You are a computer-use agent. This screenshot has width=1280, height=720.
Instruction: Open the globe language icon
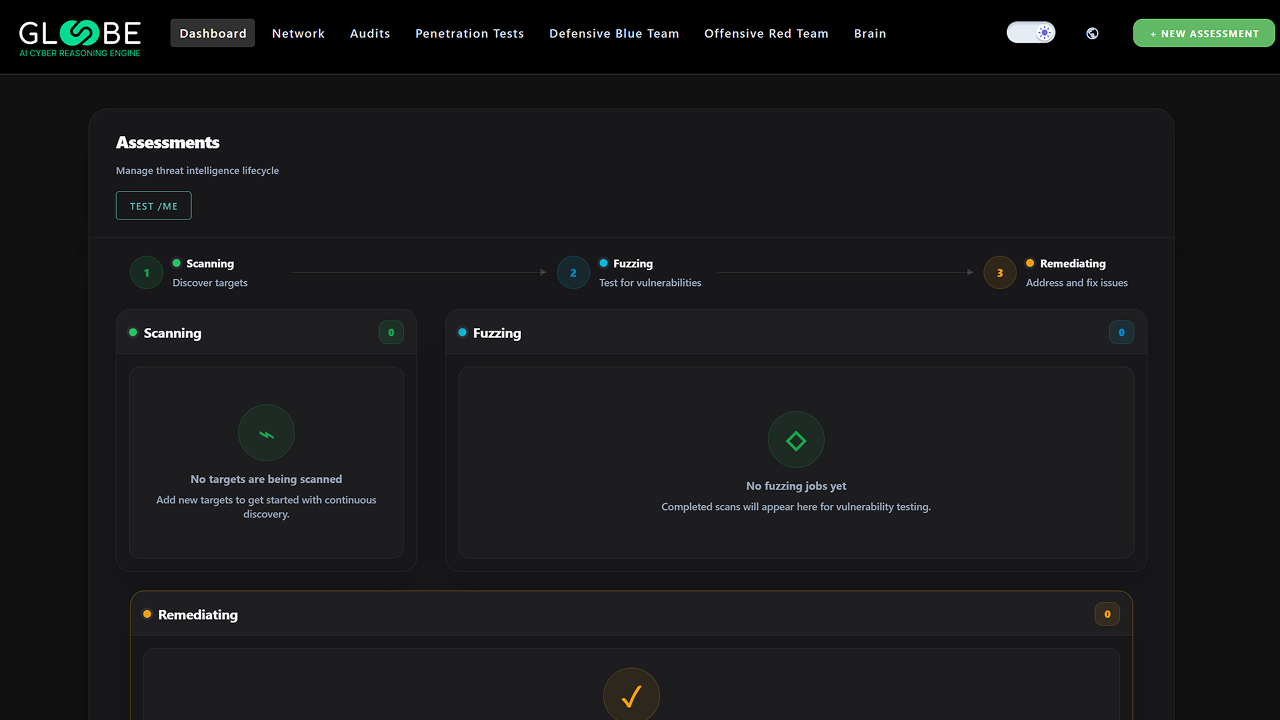1092,33
